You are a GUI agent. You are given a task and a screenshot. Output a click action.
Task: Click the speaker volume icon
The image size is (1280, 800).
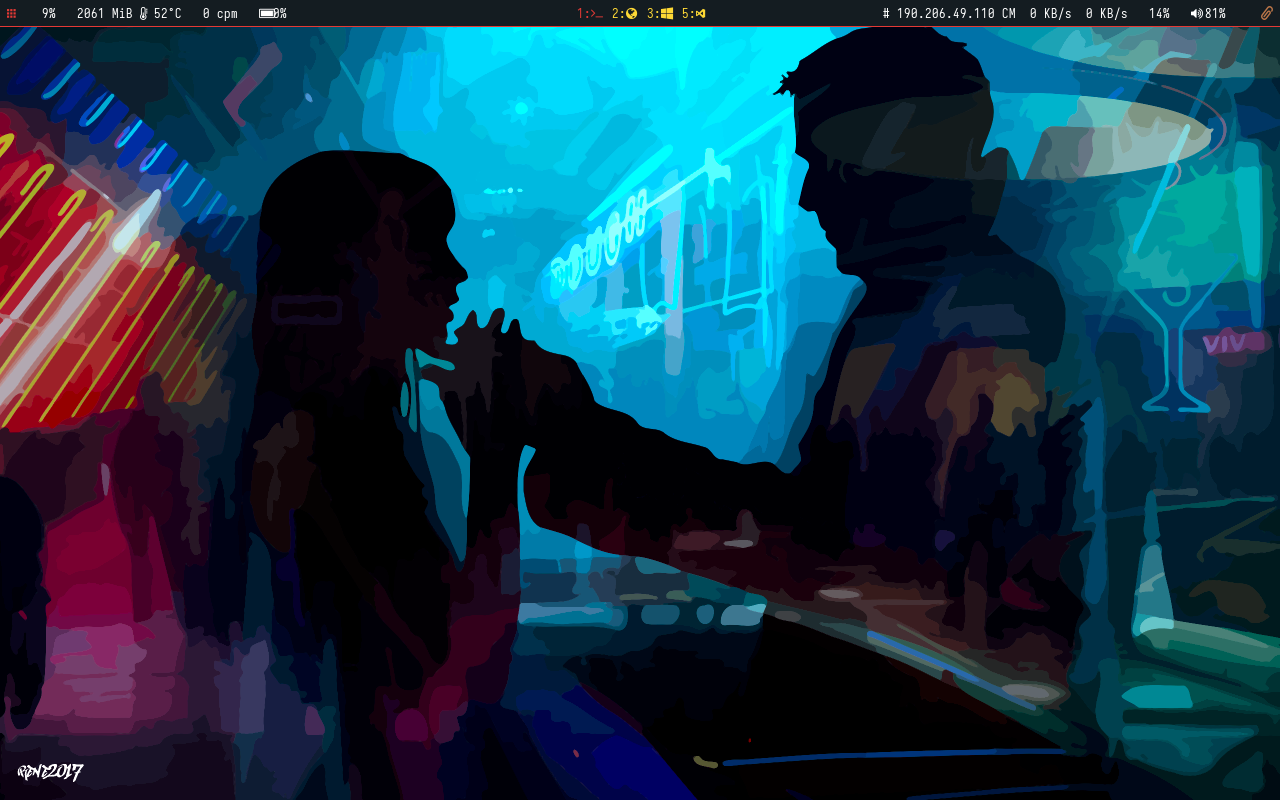point(1196,13)
